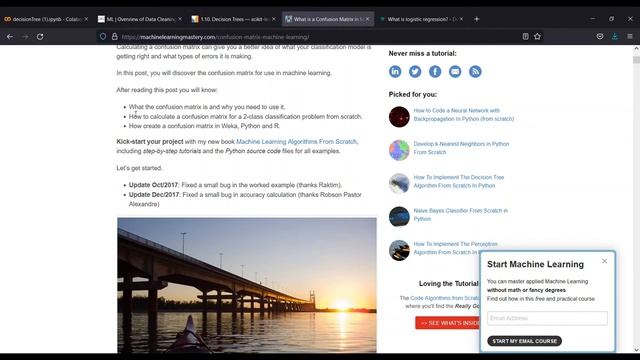The width and height of the screenshot is (640, 360).
Task: Close the ML Overview of Data Cleaning tab
Action: tap(180, 19)
